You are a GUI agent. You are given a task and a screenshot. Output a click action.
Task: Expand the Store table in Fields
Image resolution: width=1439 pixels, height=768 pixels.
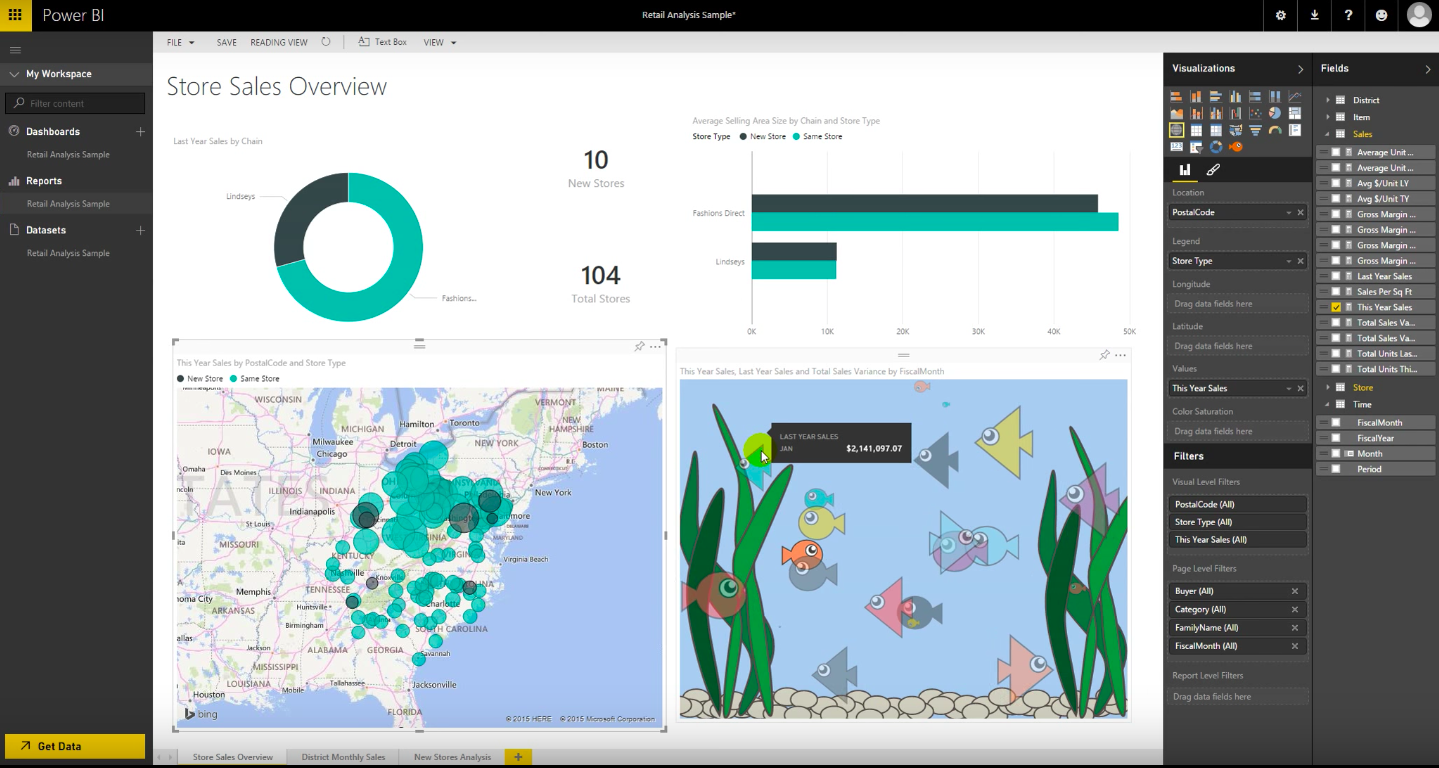pyautogui.click(x=1328, y=388)
